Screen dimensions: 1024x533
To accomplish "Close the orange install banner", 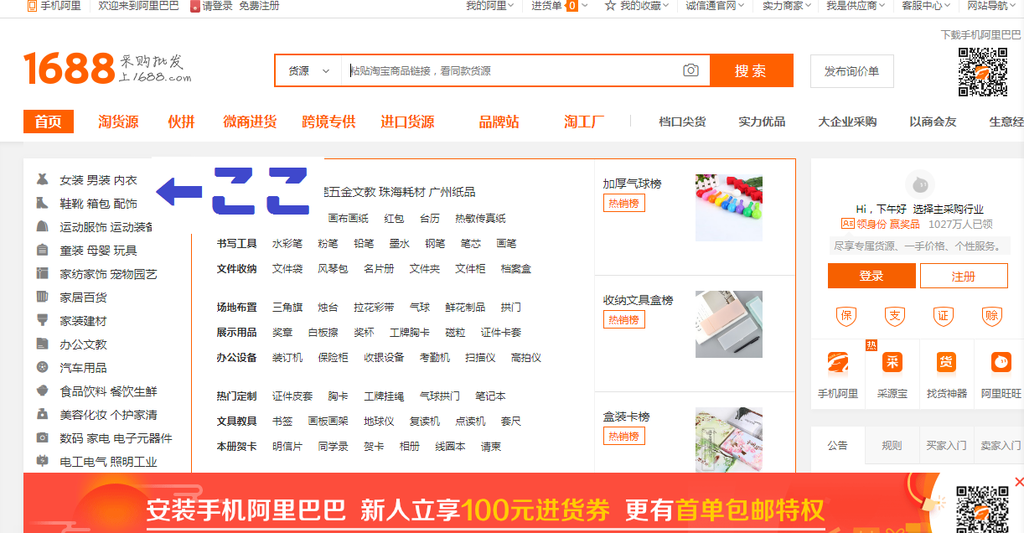I will [x=1019, y=482].
